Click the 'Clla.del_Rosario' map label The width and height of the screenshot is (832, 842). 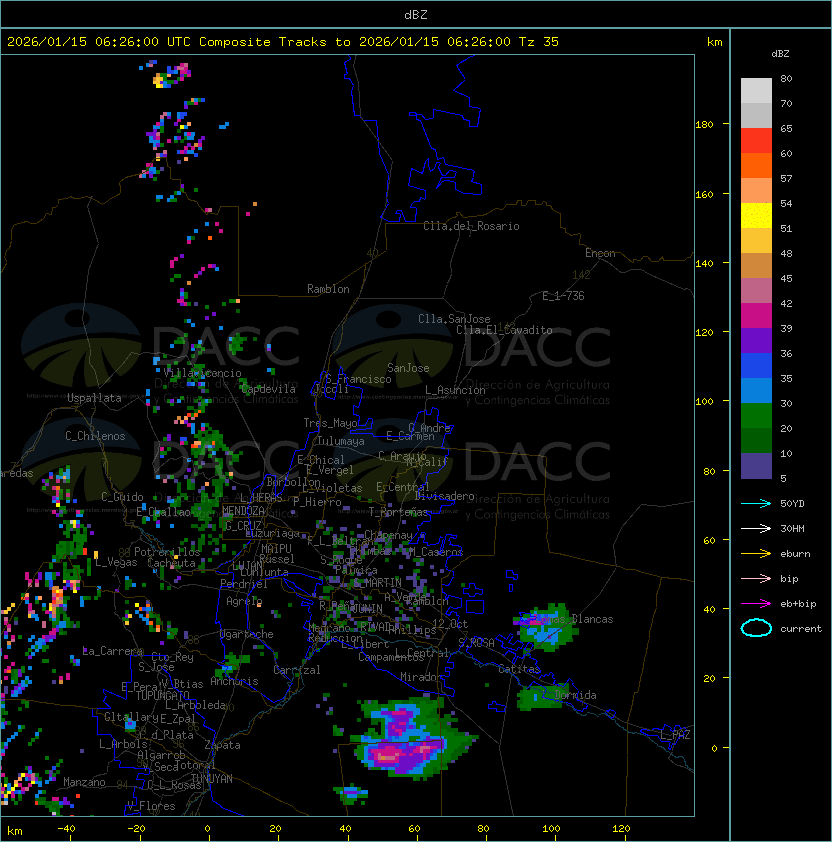click(x=471, y=226)
